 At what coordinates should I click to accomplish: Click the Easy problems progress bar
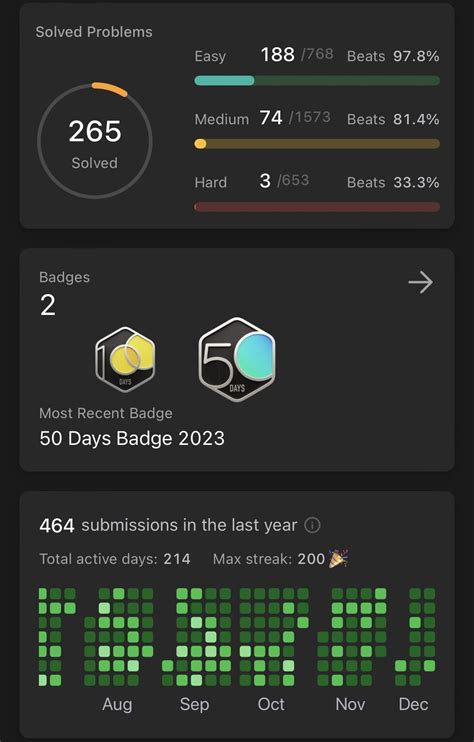[x=317, y=80]
